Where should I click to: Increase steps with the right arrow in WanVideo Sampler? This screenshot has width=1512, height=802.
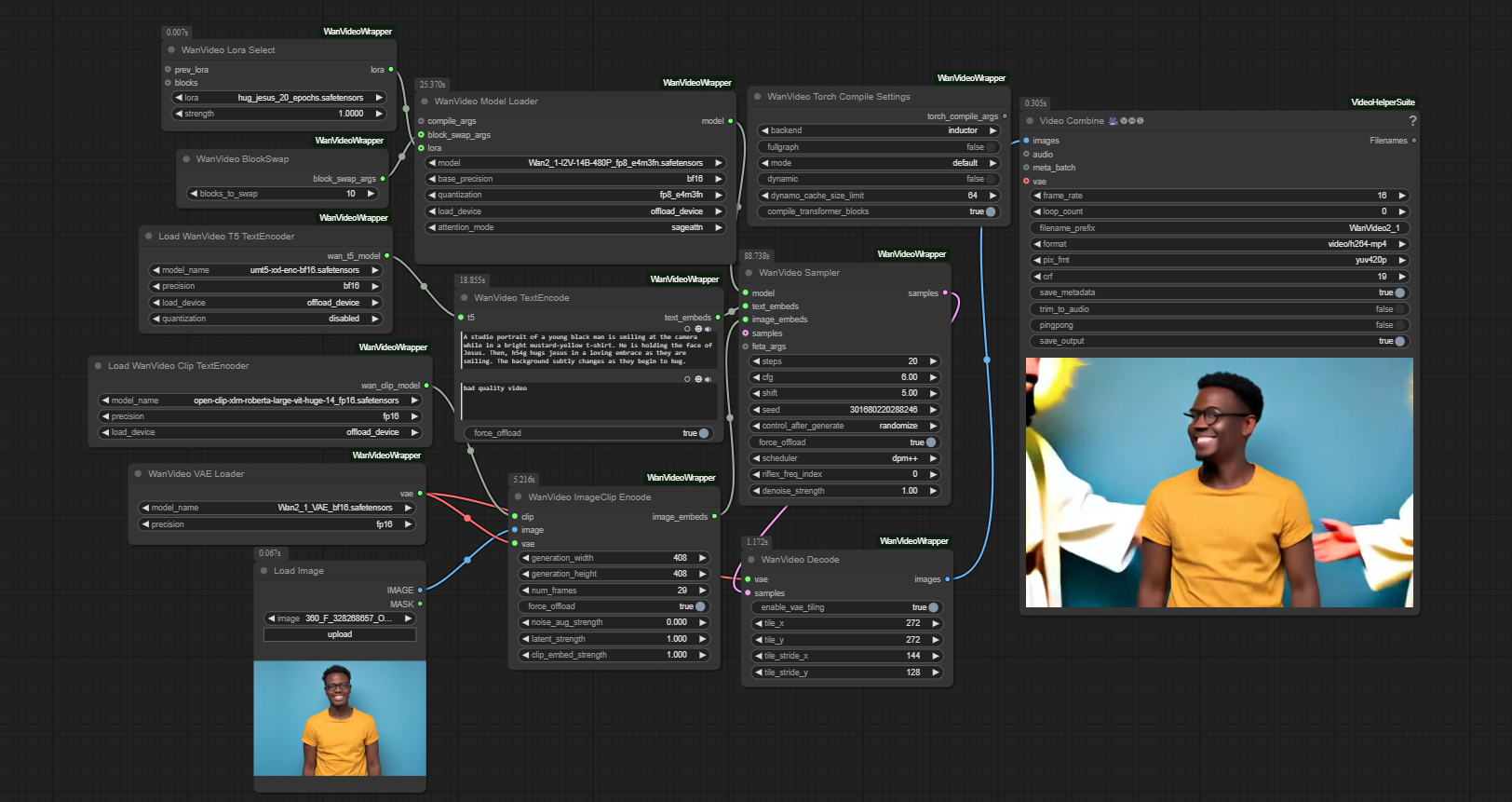(x=933, y=361)
